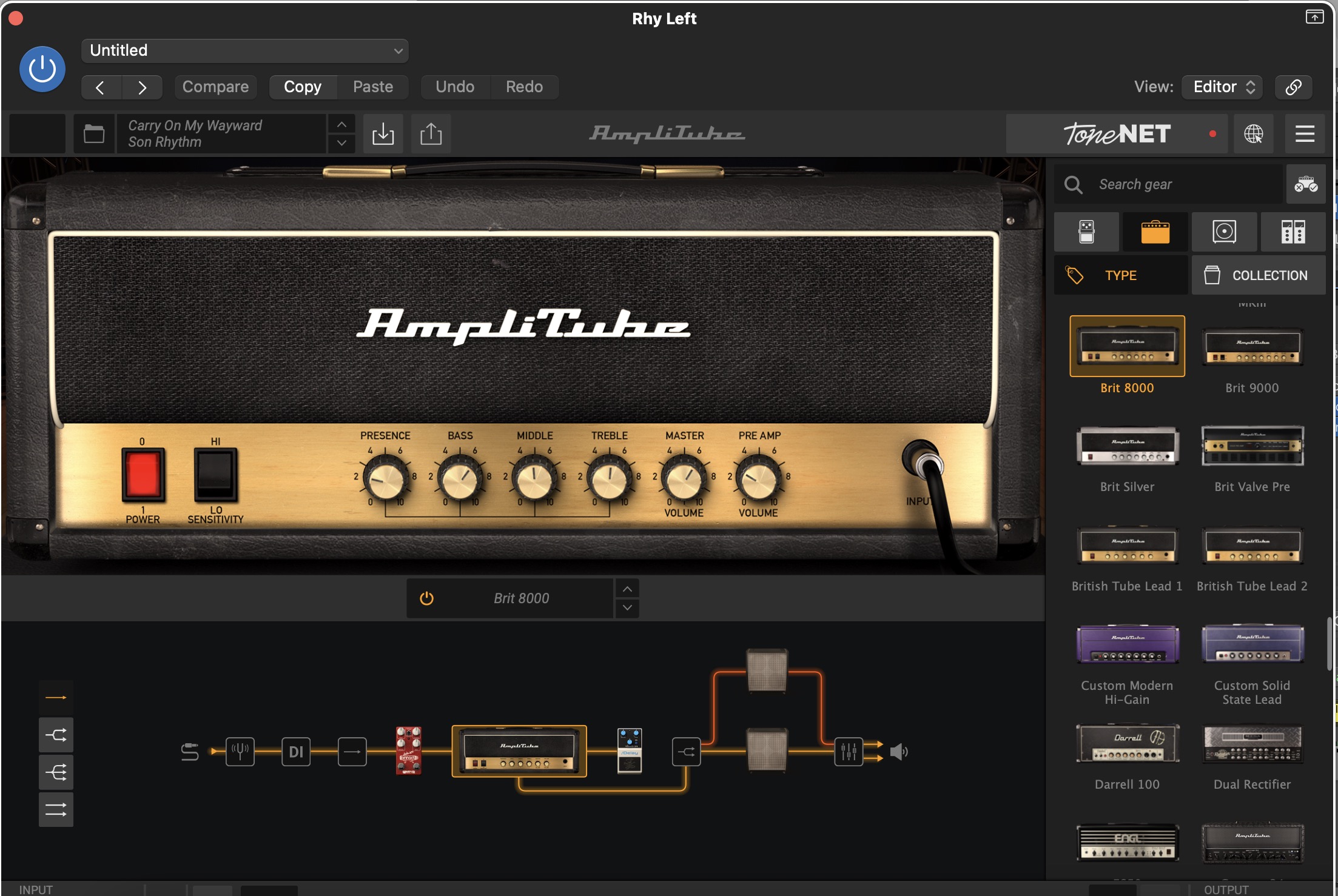This screenshot has width=1338, height=896.
Task: Click the MIDDLE knob
Action: [534, 479]
